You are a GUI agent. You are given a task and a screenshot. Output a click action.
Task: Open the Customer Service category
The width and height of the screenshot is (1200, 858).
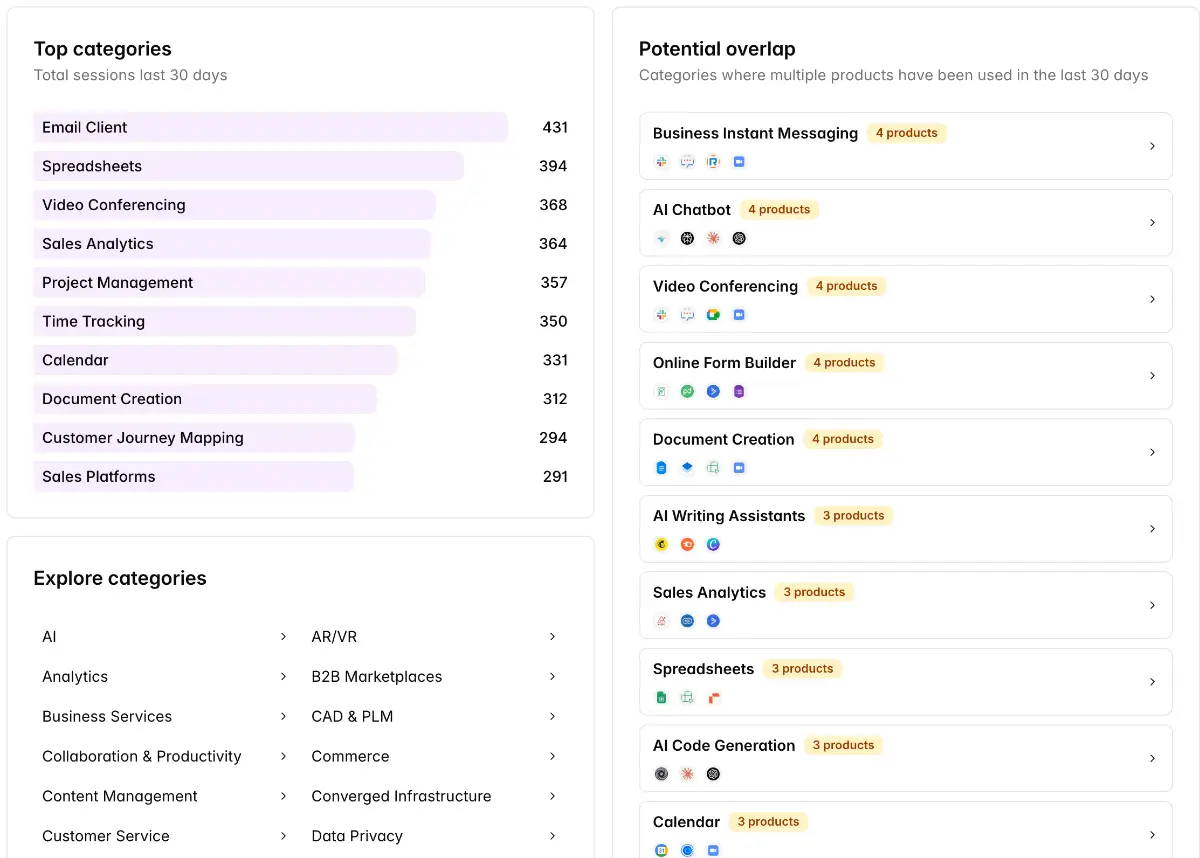click(x=105, y=836)
